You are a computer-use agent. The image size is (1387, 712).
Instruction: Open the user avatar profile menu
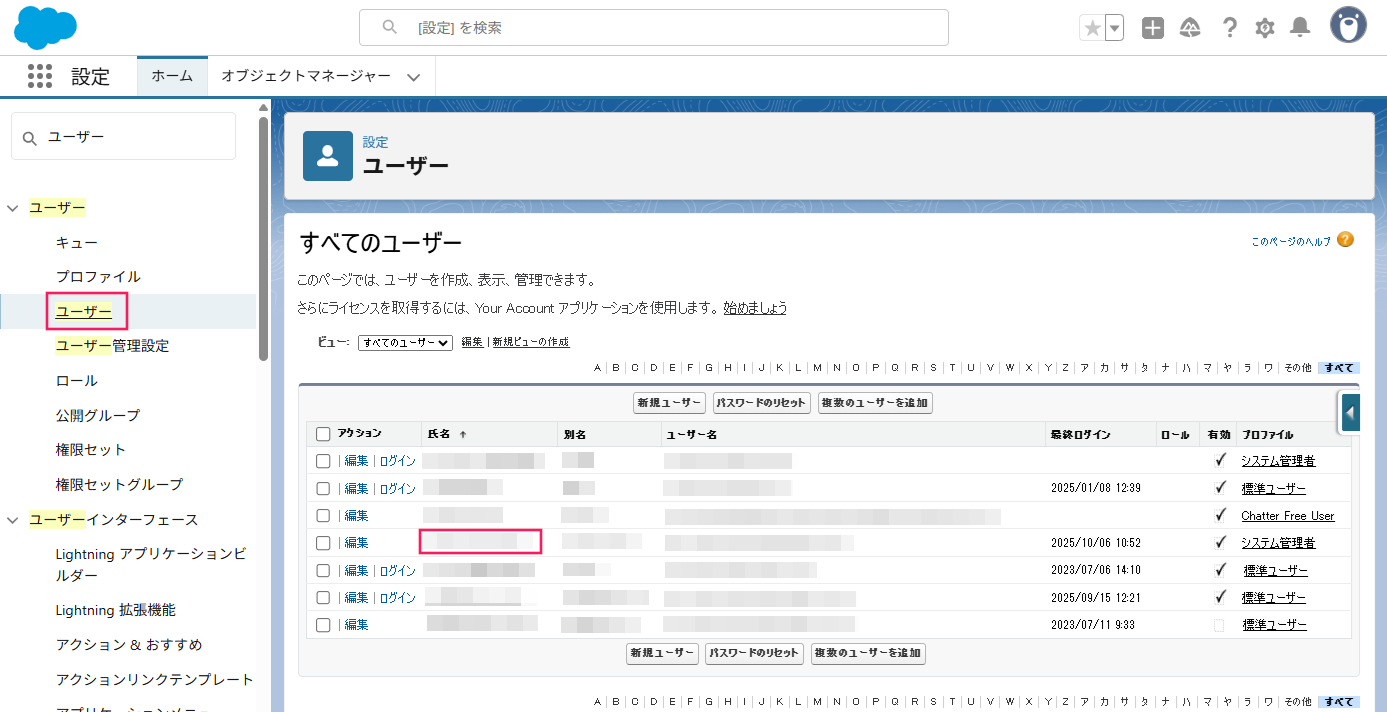click(x=1348, y=26)
